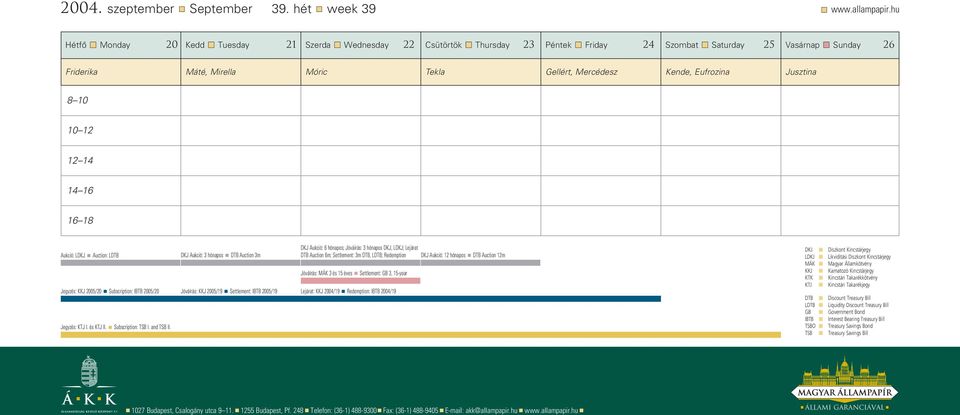
Task: Click 'DKJ Aukció: 3 hónapos DTB Auction 3m'
Action: (220, 255)
